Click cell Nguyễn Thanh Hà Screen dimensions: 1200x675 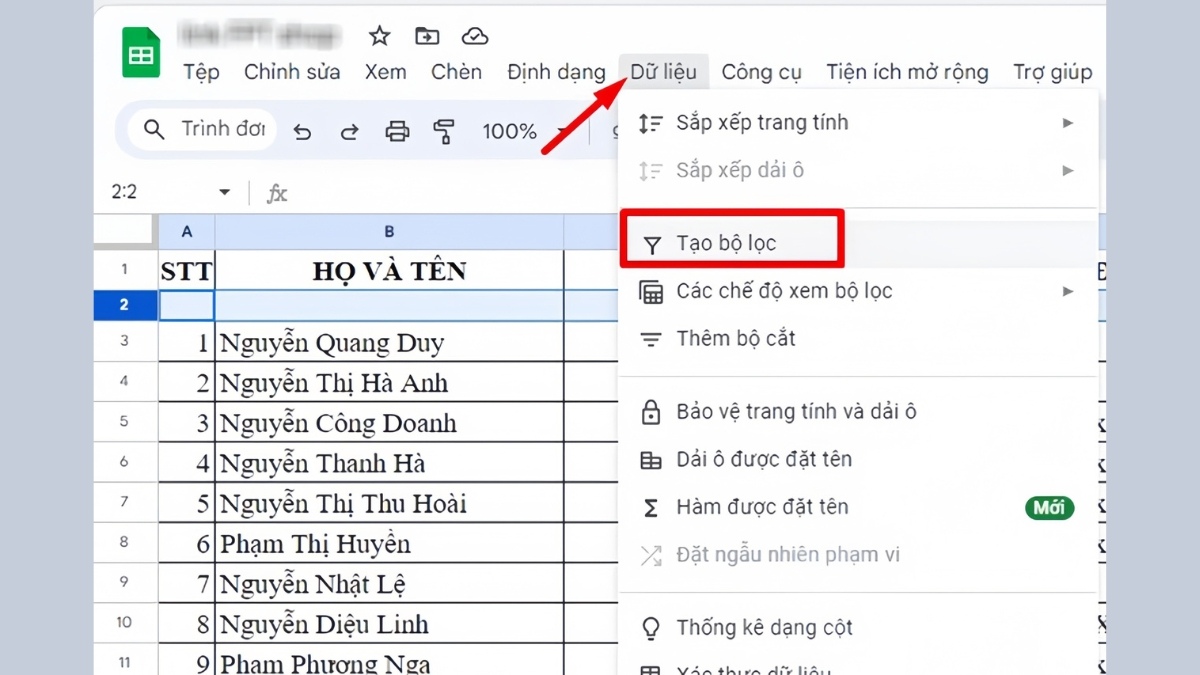[x=389, y=463]
